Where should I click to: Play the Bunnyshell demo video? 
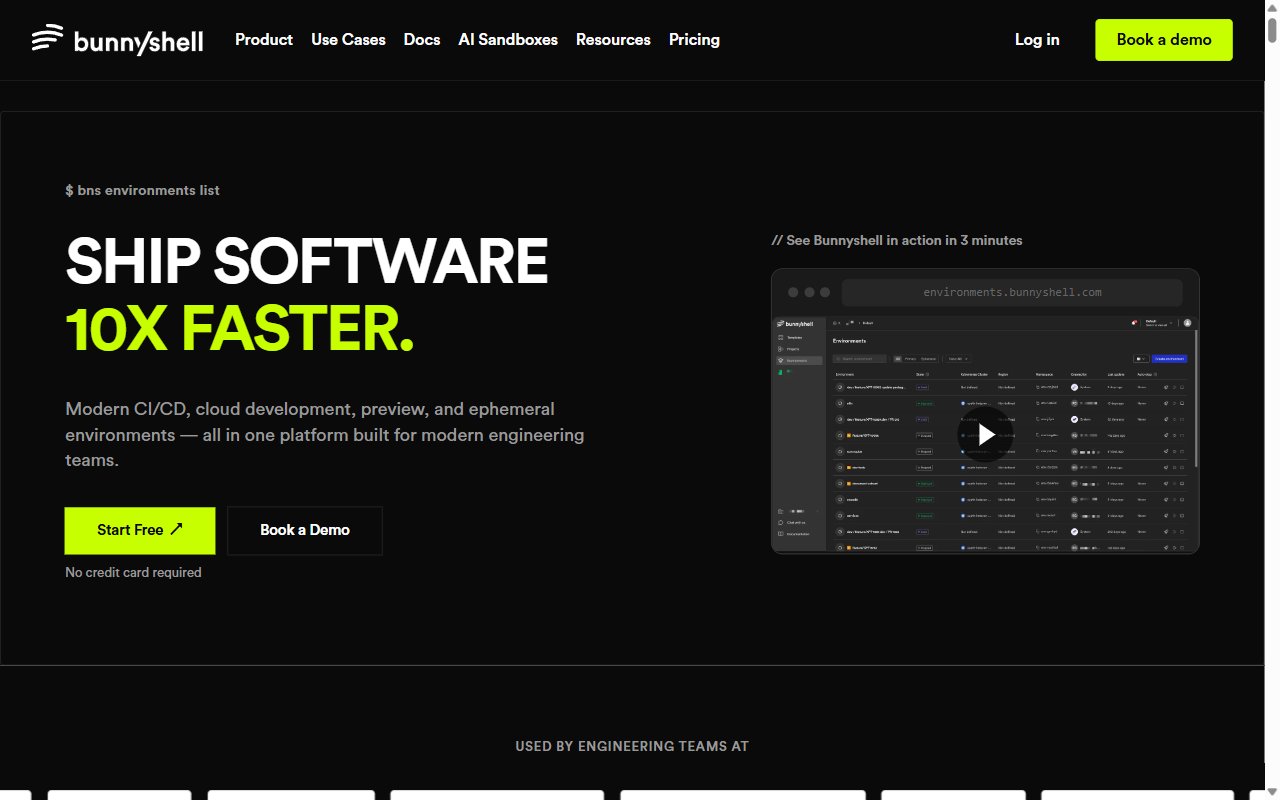click(x=985, y=434)
